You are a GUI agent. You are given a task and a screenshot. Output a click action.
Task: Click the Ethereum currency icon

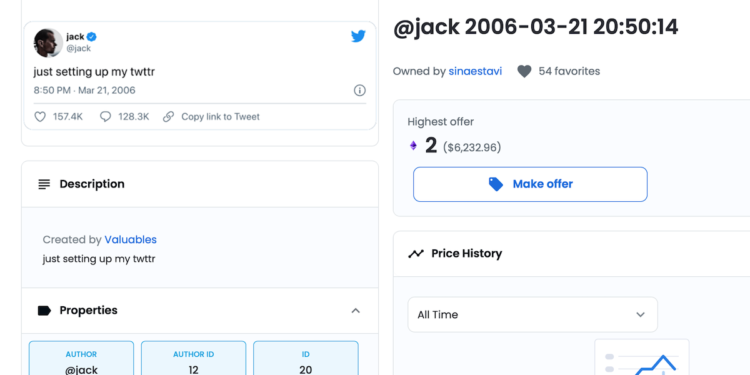coord(413,145)
